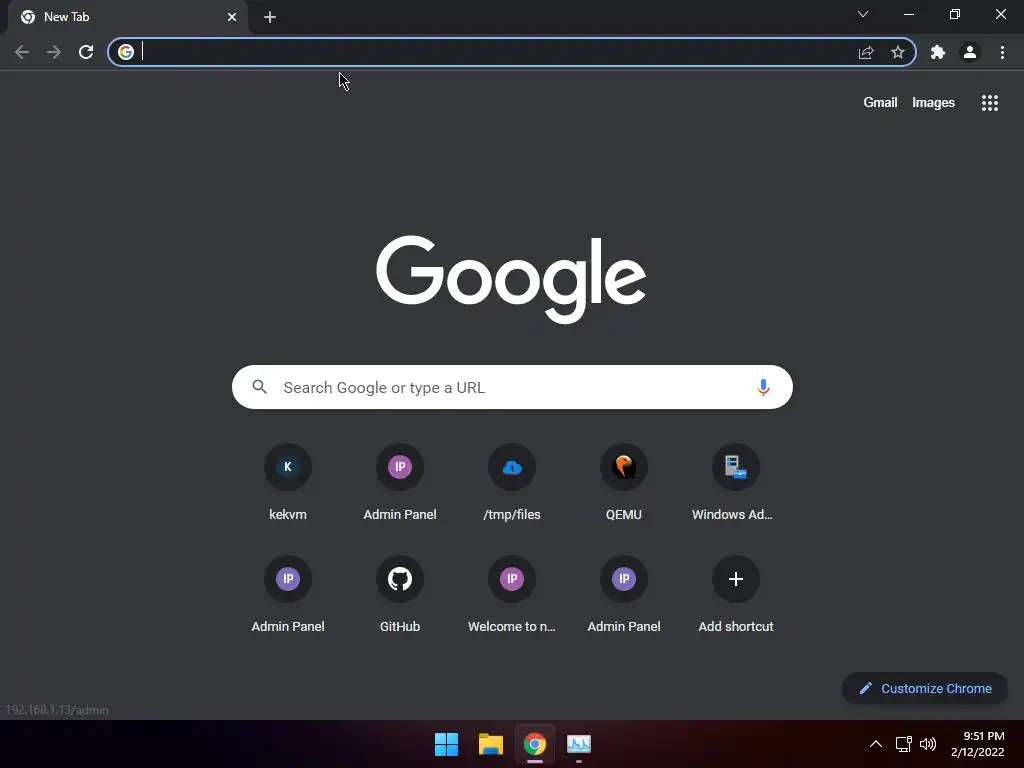
Task: Start voice search with the microphone
Action: tap(763, 387)
